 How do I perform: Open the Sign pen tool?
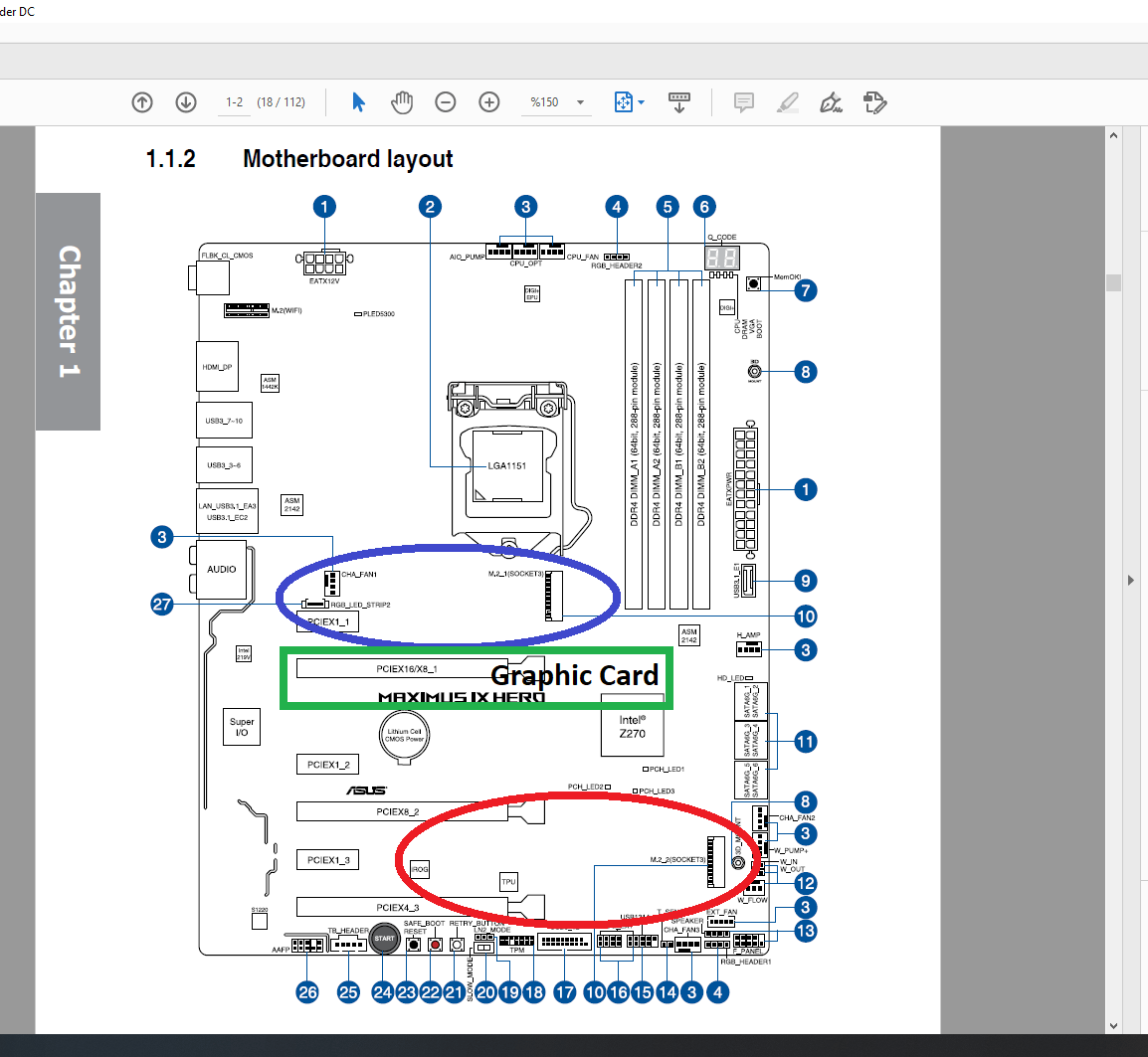(x=831, y=102)
